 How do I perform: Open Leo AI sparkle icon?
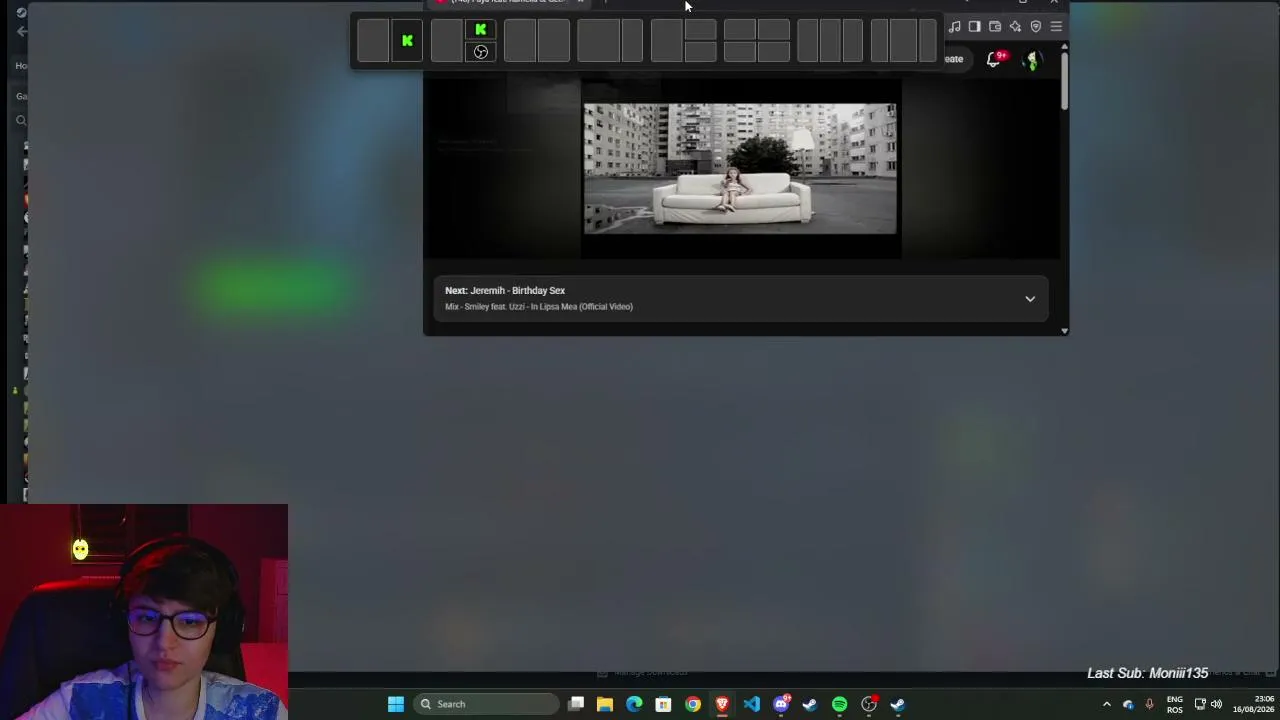pos(1015,27)
